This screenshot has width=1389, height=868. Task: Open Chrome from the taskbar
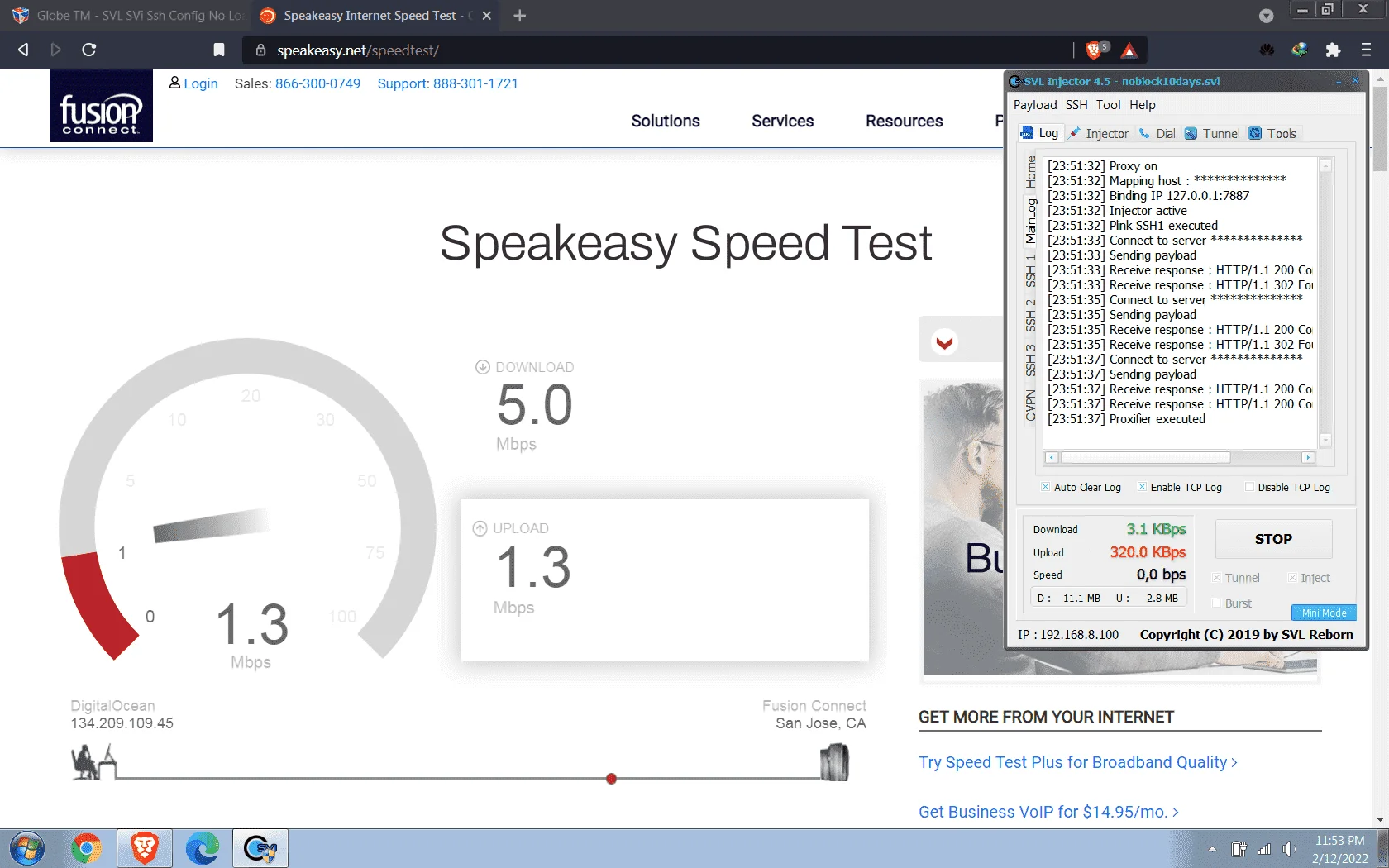click(x=86, y=849)
